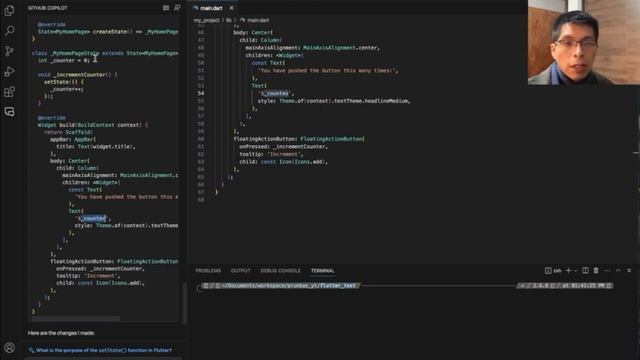Close the bottom terminal panel

pos(629,271)
